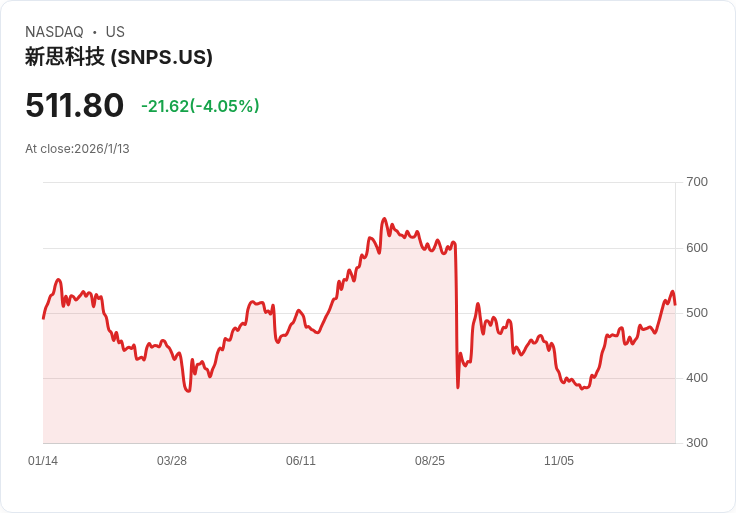Click the 700 y-axis label
The width and height of the screenshot is (736, 513).
click(x=697, y=182)
